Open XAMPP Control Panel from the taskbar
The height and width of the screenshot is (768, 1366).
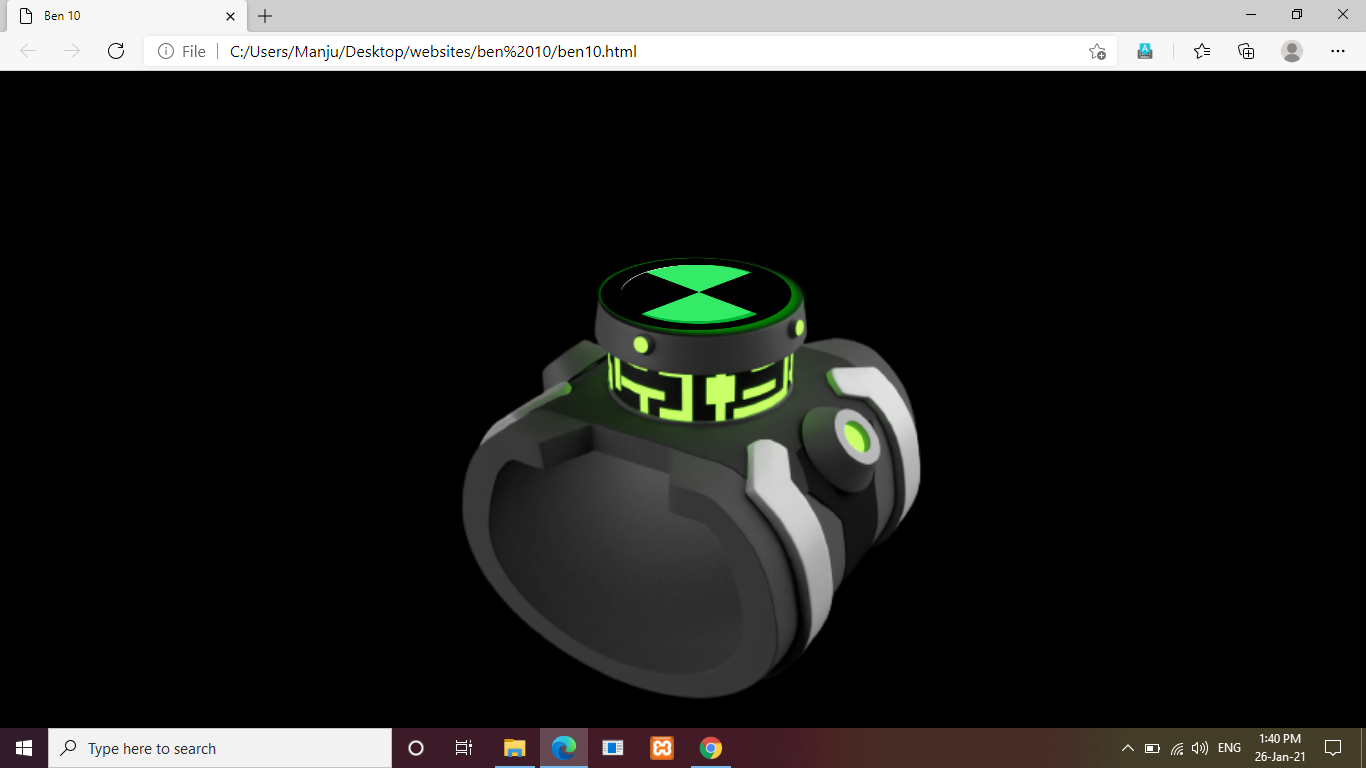pos(661,747)
